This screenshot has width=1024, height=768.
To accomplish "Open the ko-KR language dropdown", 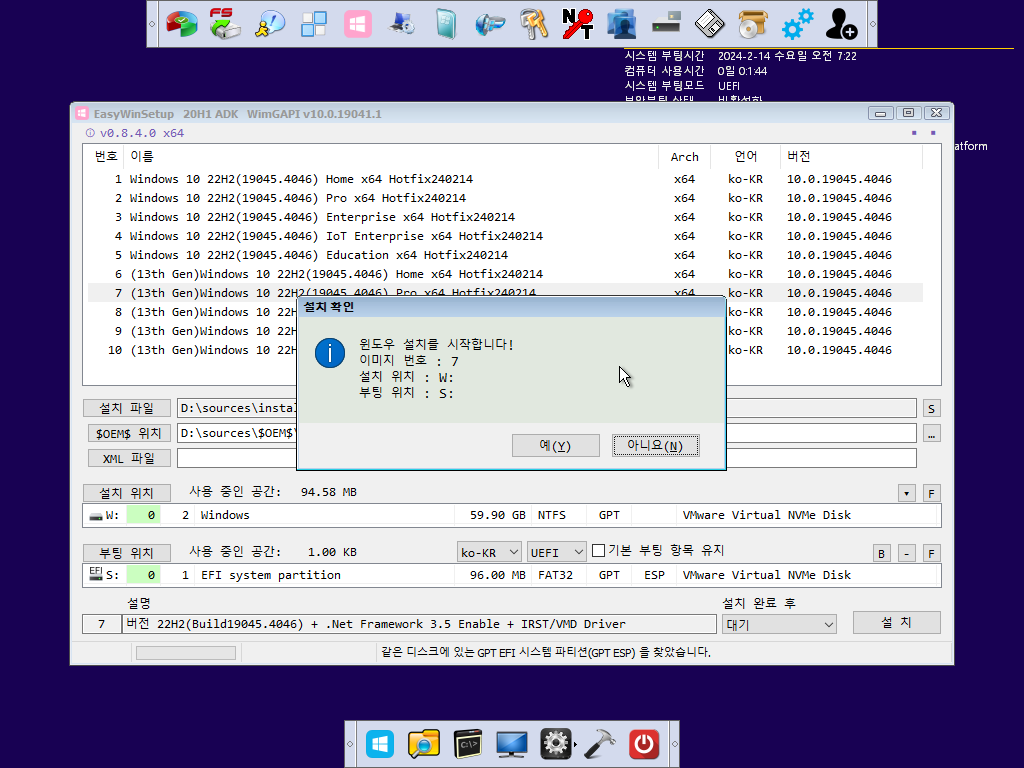I will click(x=489, y=552).
